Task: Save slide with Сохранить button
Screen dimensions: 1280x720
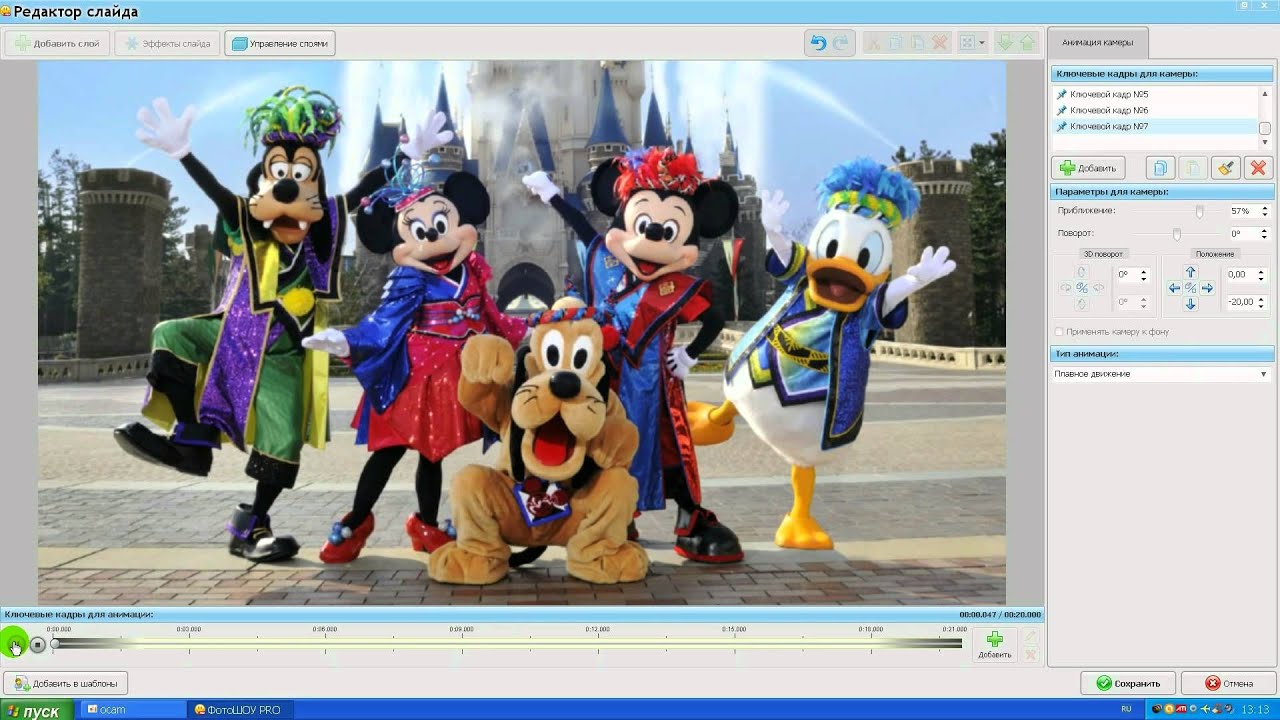Action: pos(1128,683)
